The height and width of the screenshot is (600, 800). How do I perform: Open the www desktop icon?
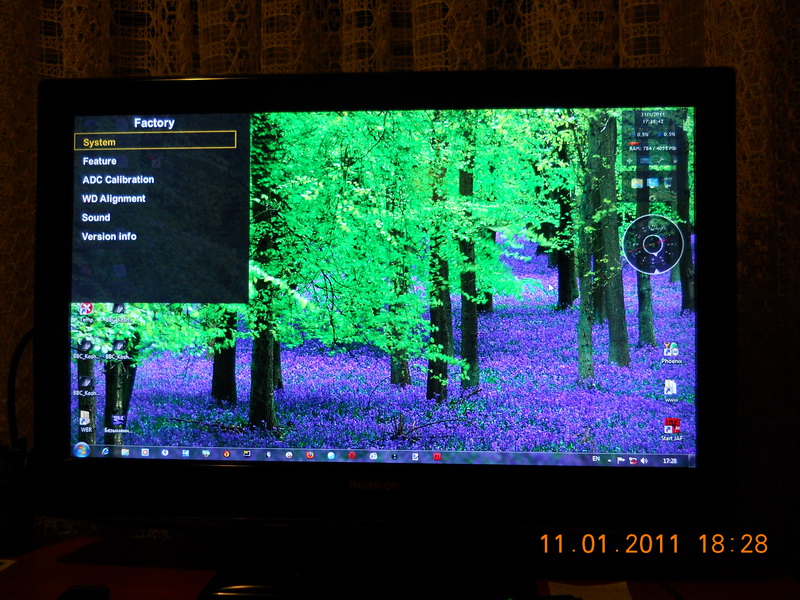[x=671, y=389]
